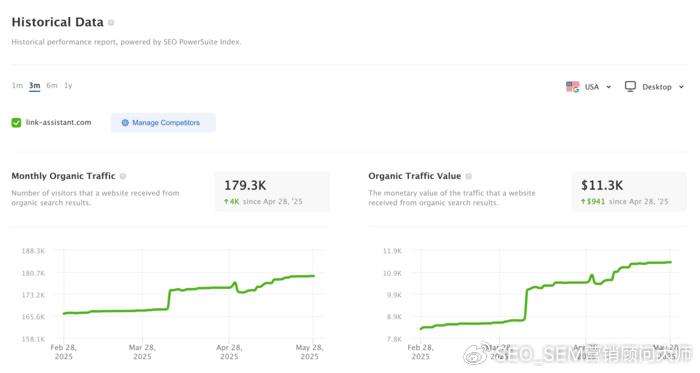Click info icon next to Monthly Organic Traffic
700x373 pixels.
click(x=123, y=176)
